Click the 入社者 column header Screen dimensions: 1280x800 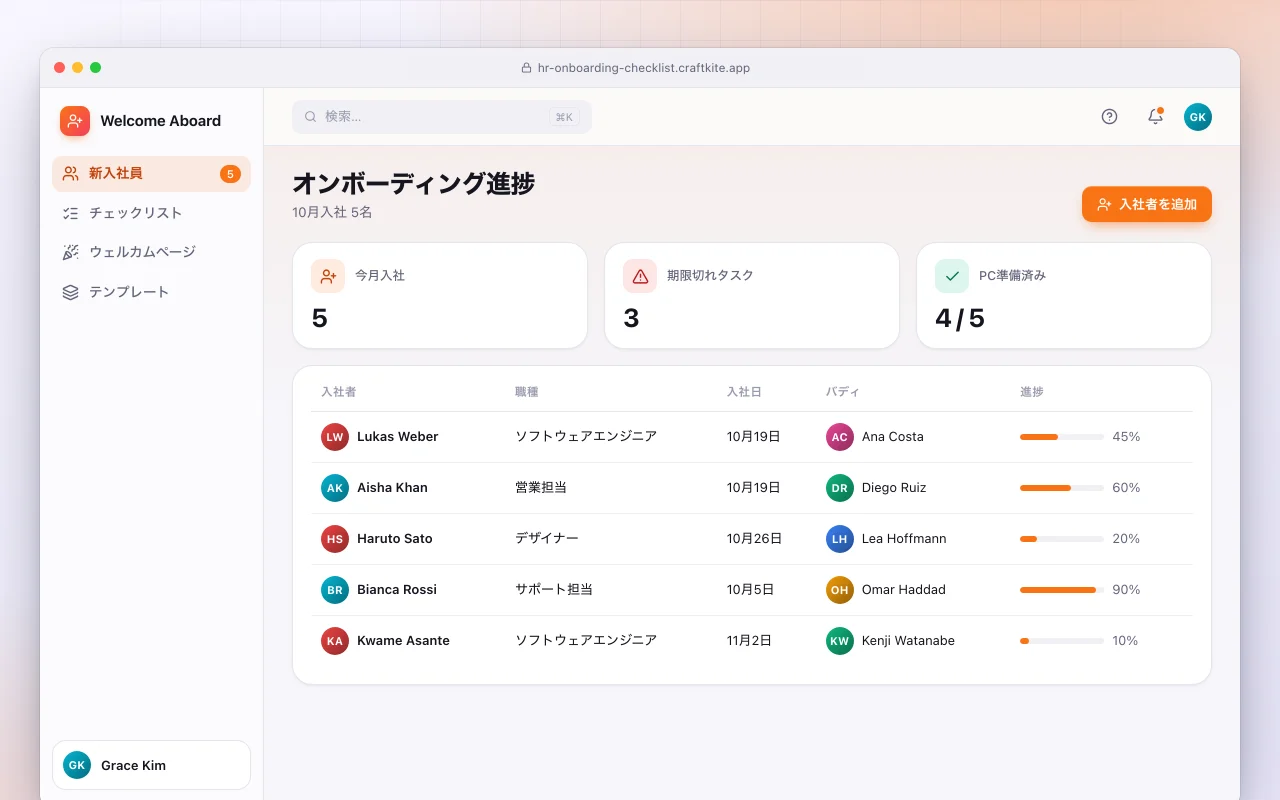pyautogui.click(x=339, y=392)
